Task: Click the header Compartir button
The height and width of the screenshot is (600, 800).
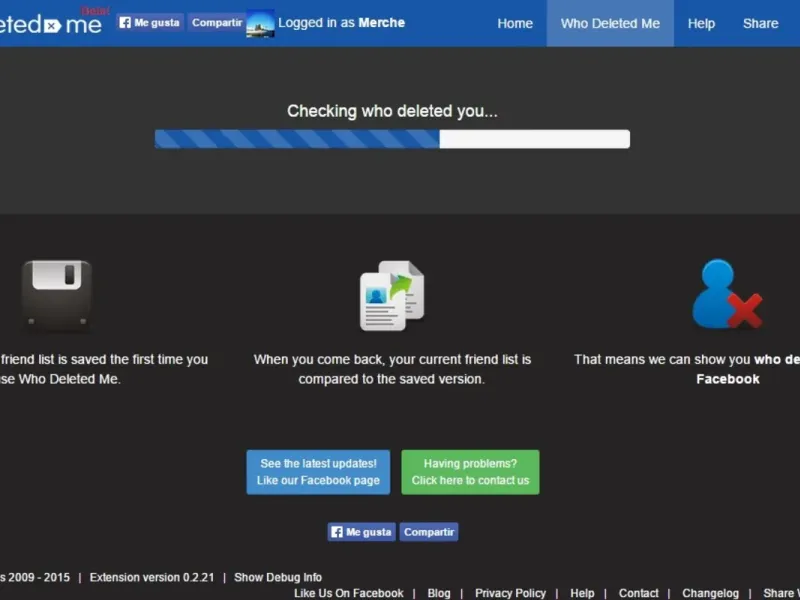Action: pos(216,22)
